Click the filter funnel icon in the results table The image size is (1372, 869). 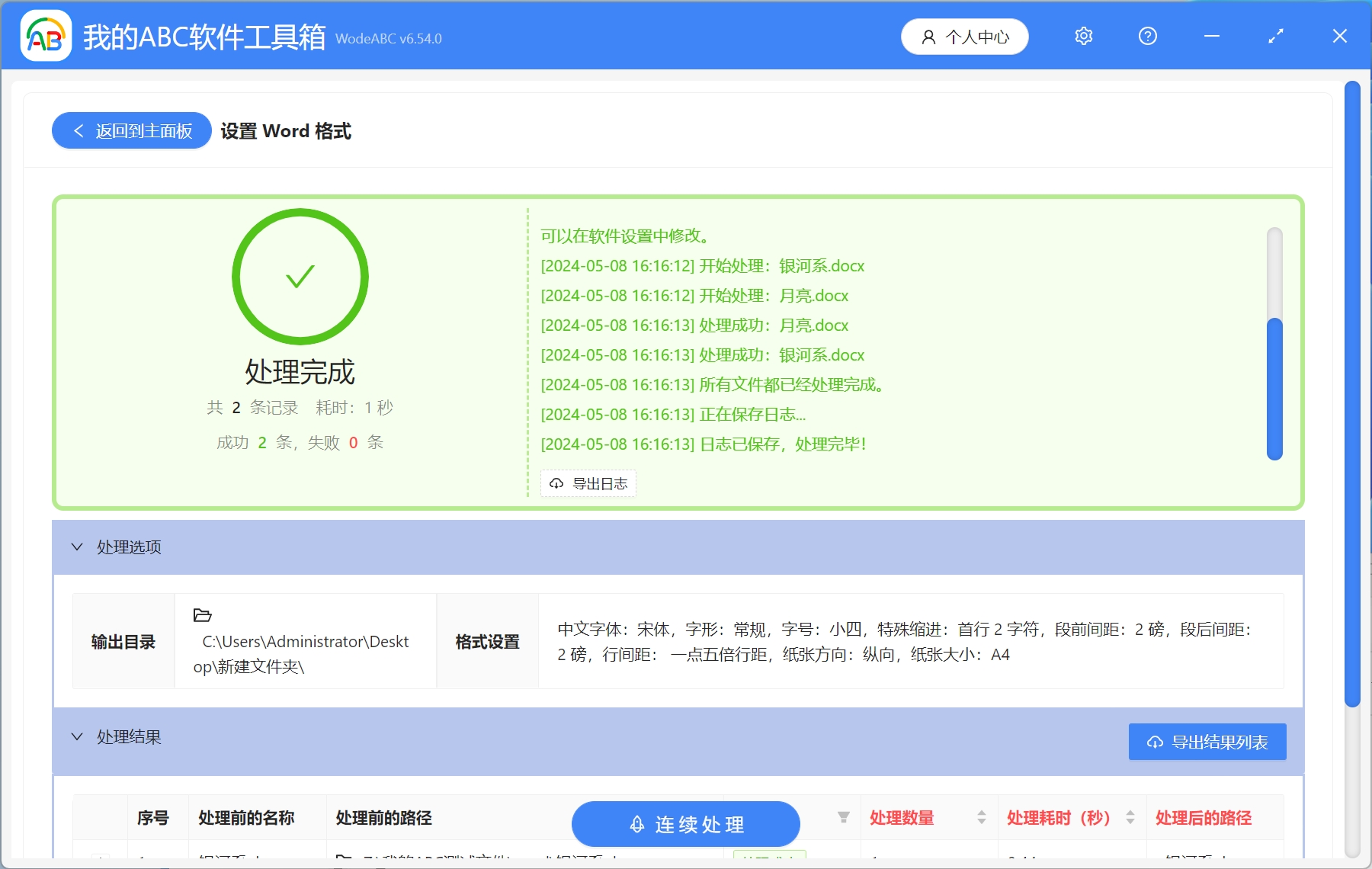tap(843, 818)
